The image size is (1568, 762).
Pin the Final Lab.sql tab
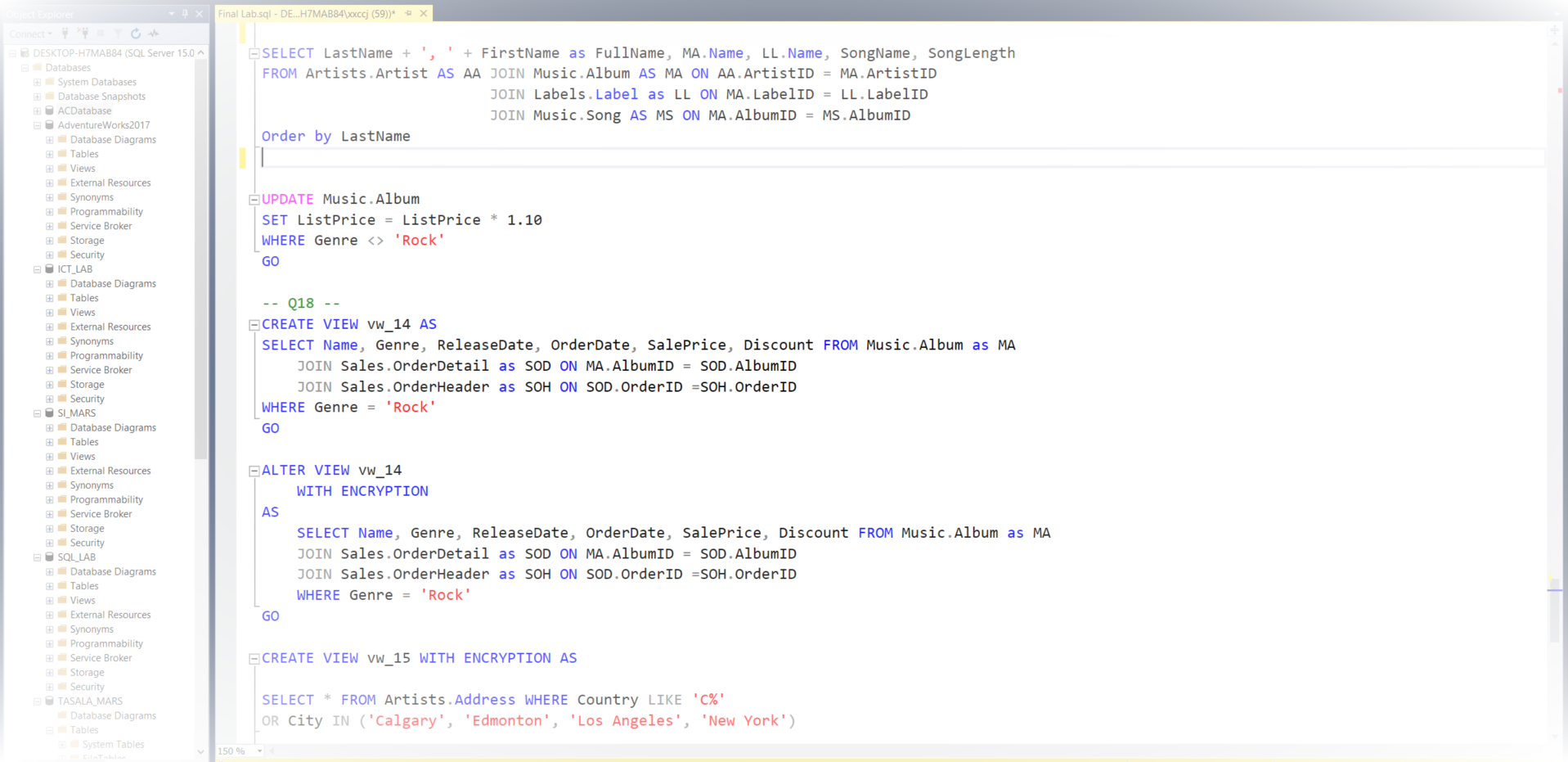point(409,13)
